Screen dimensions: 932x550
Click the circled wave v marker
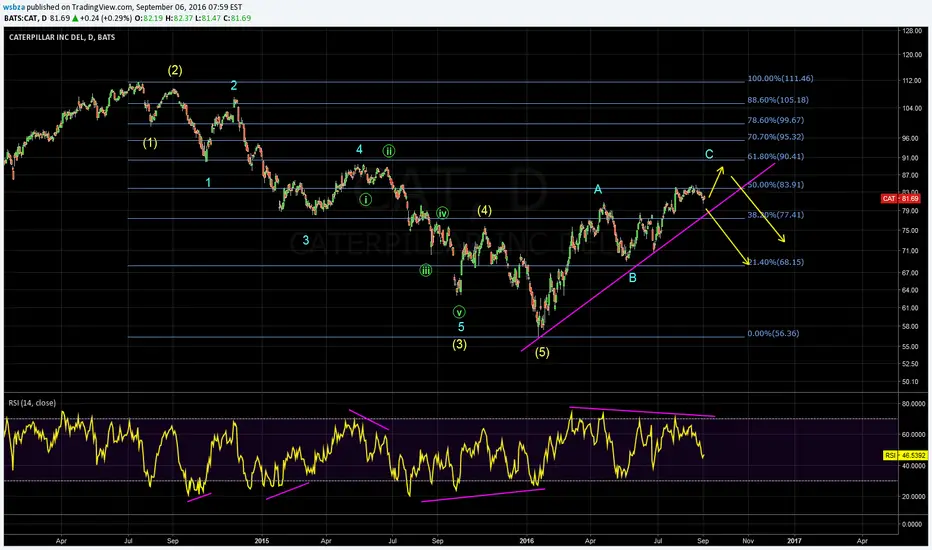[459, 311]
